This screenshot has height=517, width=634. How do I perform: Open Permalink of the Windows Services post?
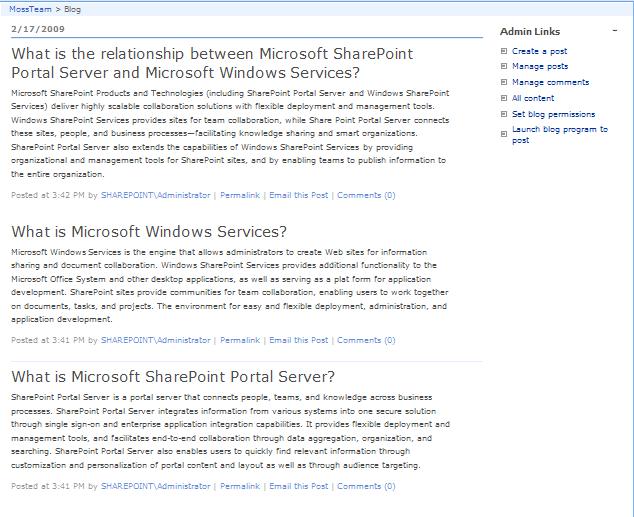240,340
